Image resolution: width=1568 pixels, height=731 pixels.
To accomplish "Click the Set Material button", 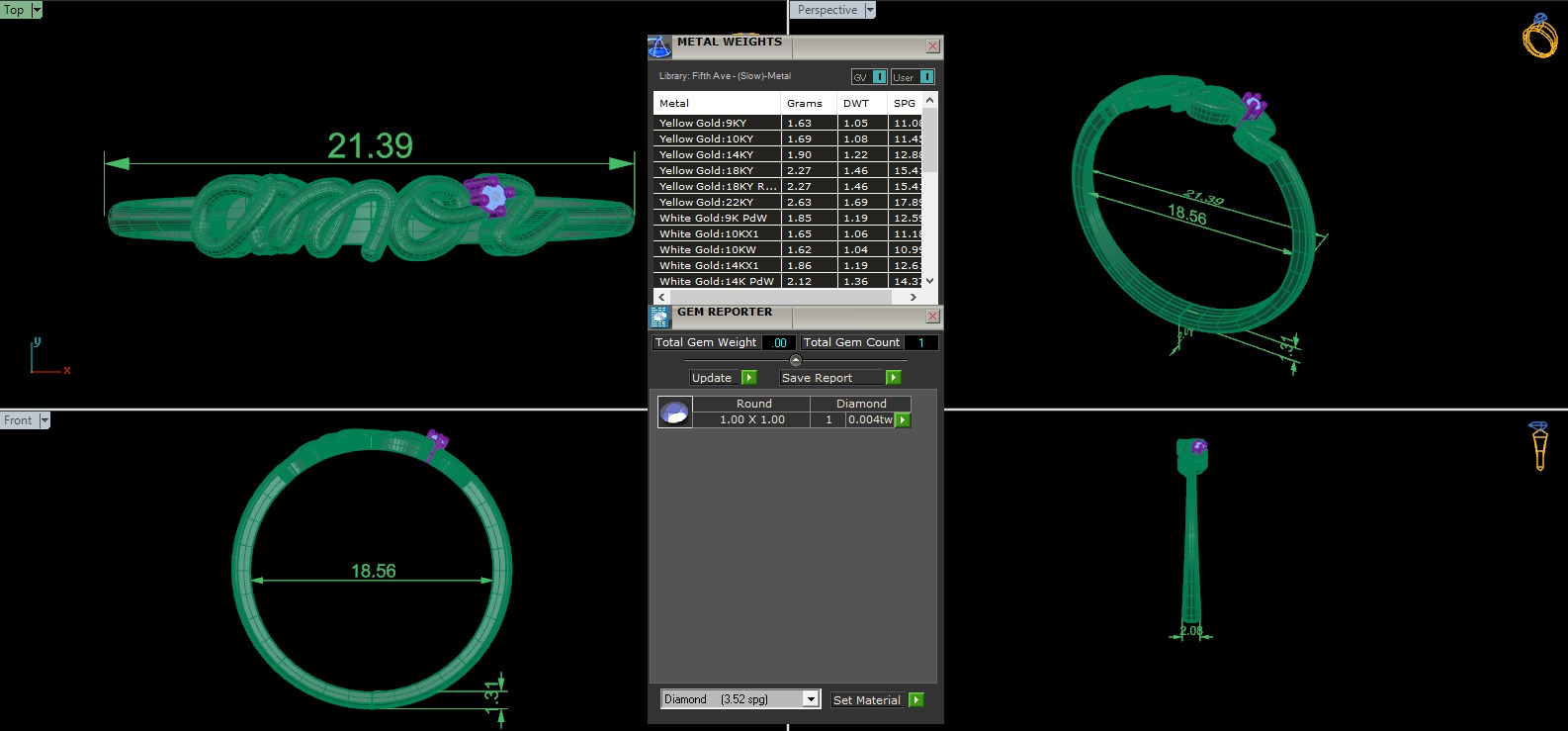I will click(x=868, y=699).
